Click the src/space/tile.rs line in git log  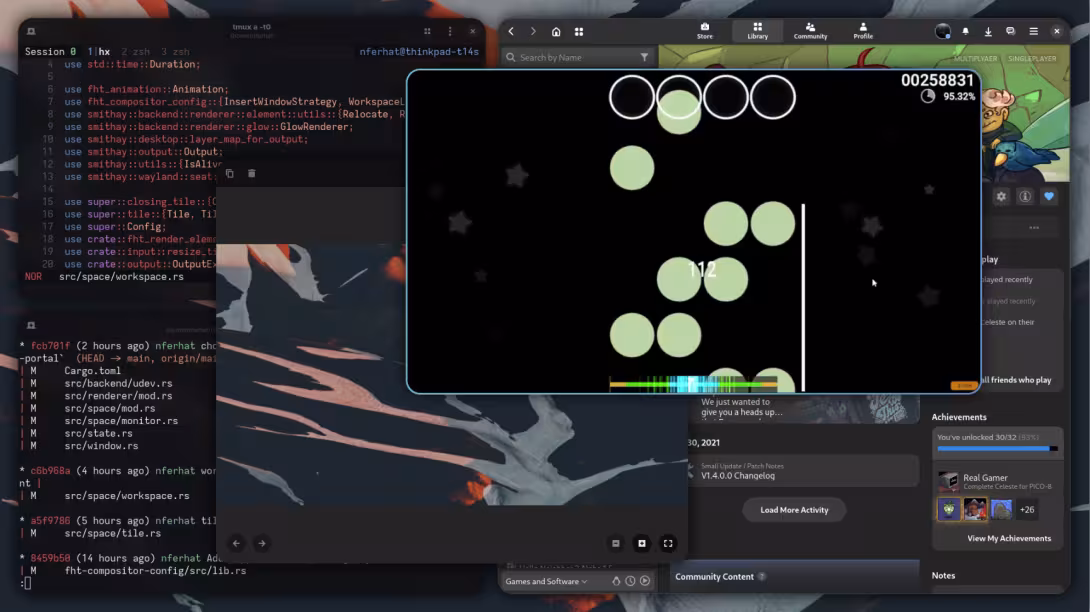(x=113, y=533)
